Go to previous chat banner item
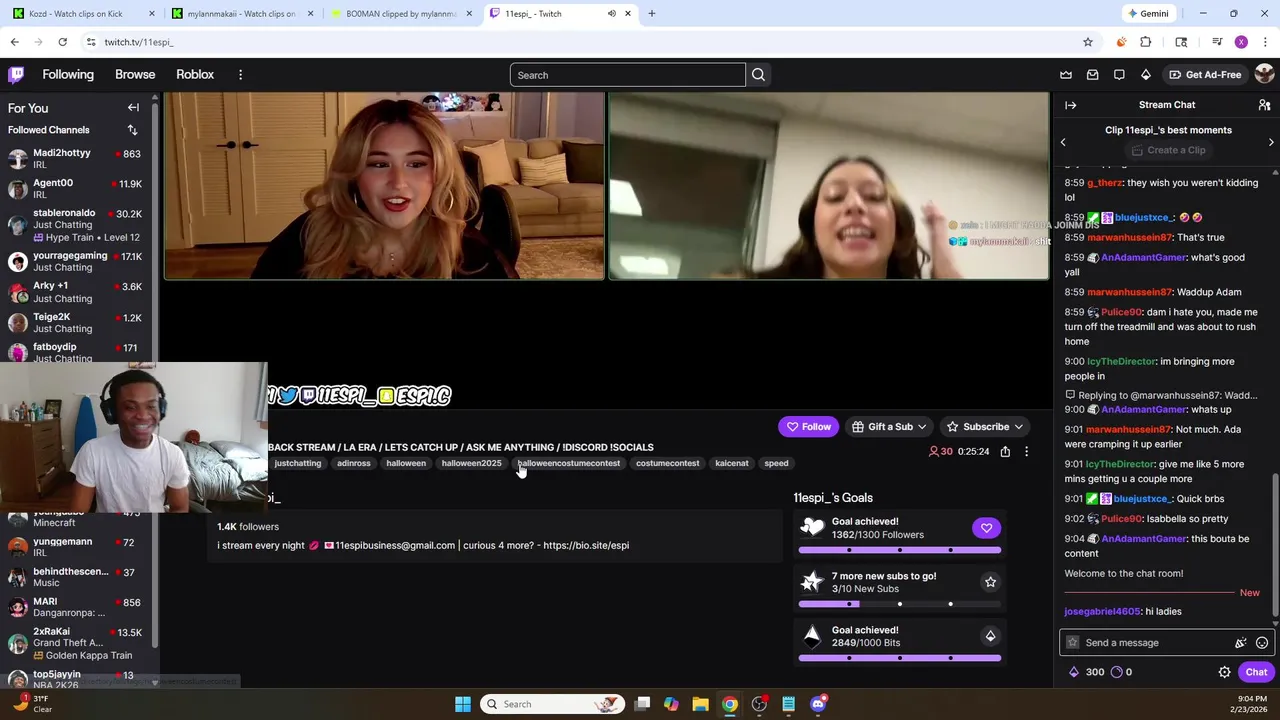Image resolution: width=1280 pixels, height=720 pixels. pyautogui.click(x=1063, y=142)
